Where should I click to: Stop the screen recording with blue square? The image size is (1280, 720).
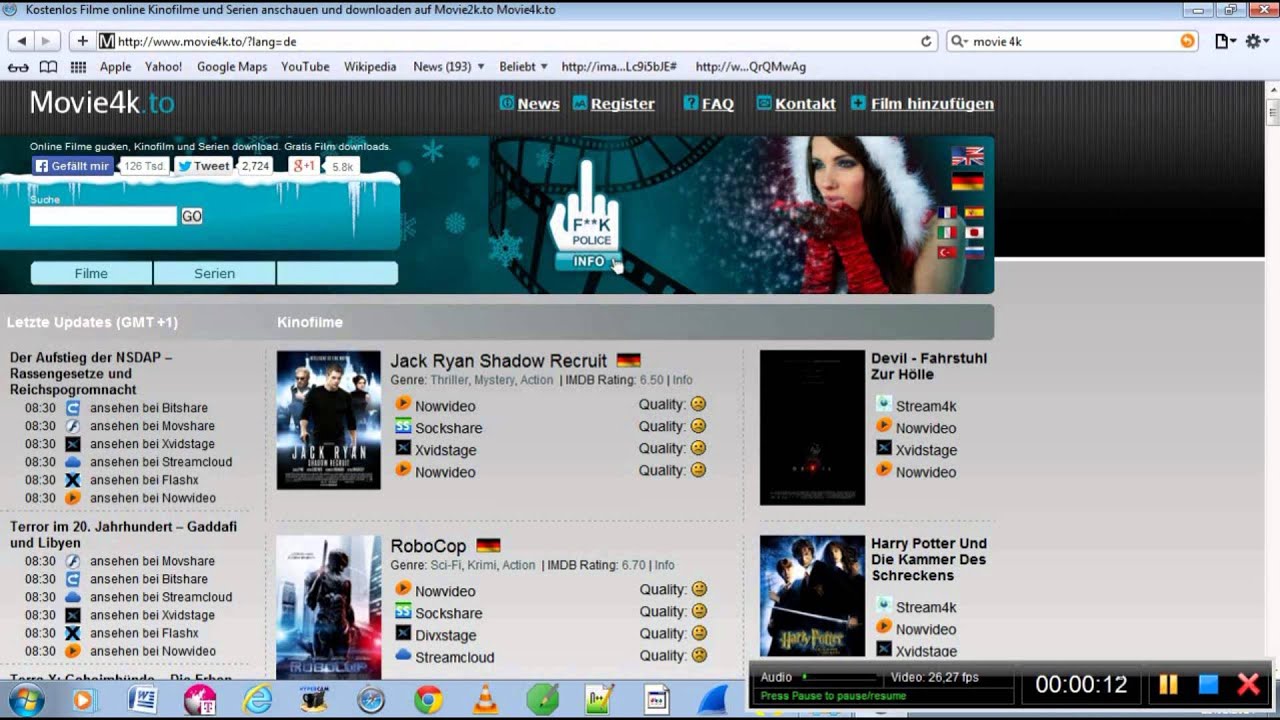point(1208,684)
